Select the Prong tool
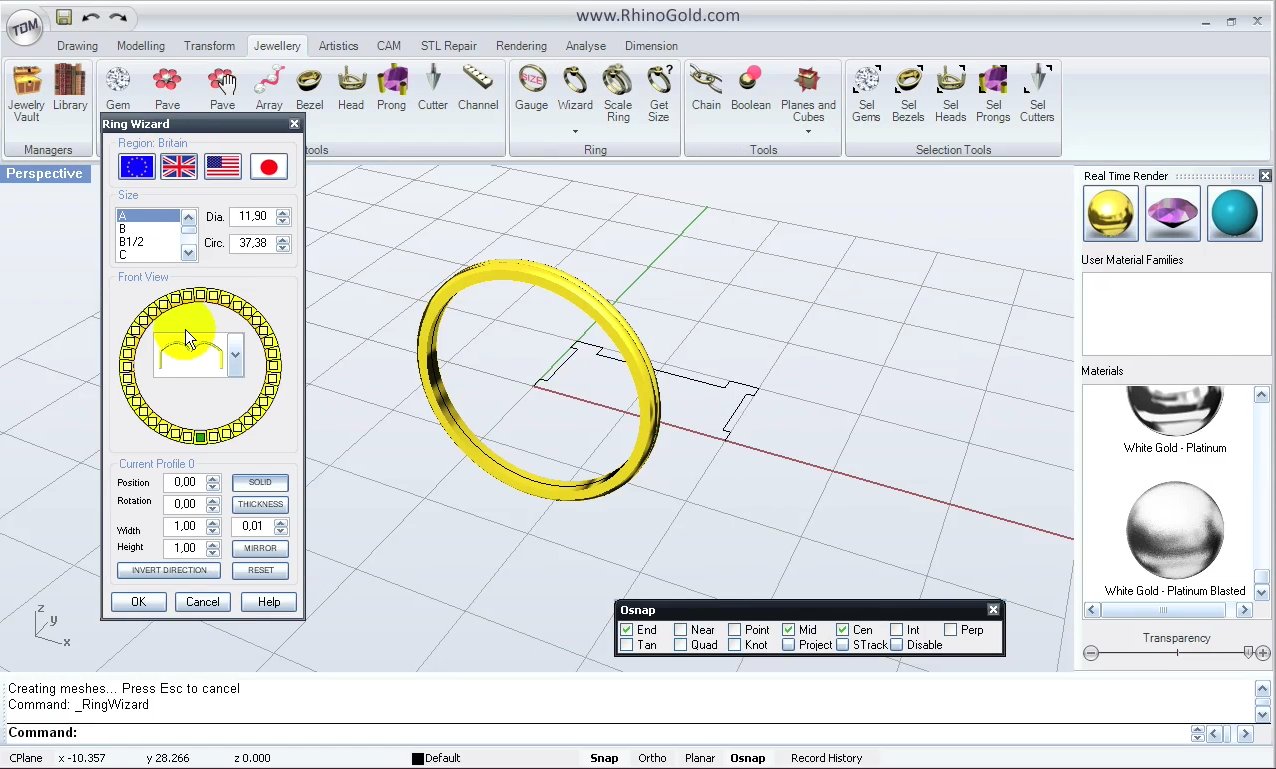This screenshot has height=769, width=1276. pos(391,88)
